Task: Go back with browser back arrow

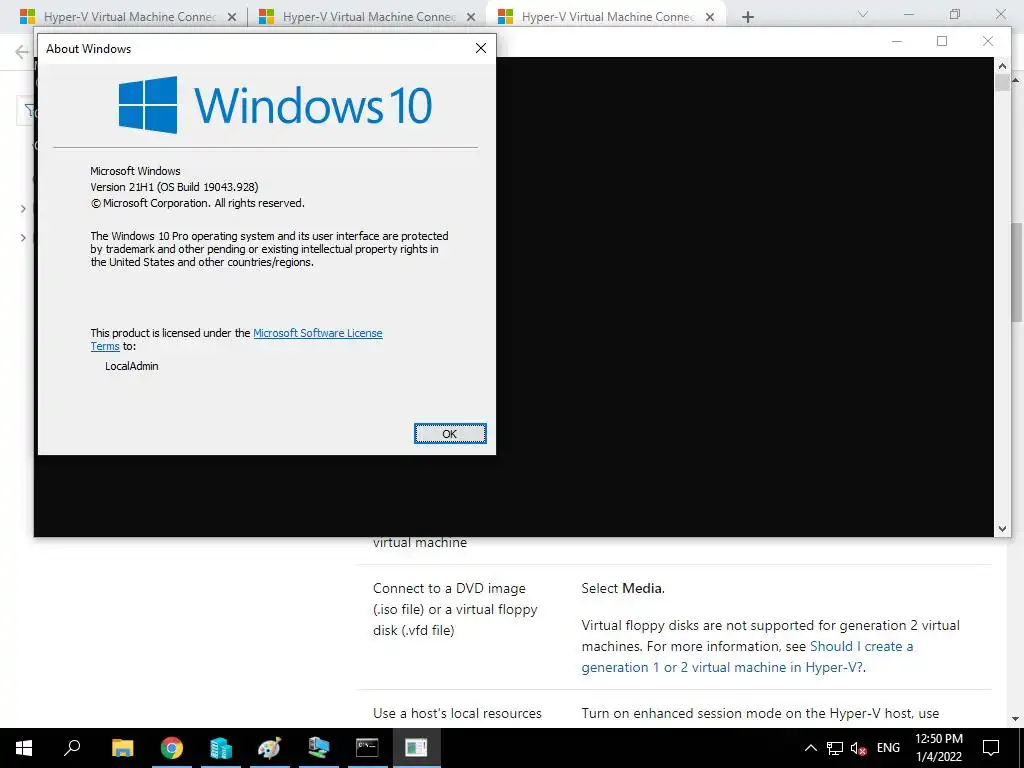Action: point(22,52)
